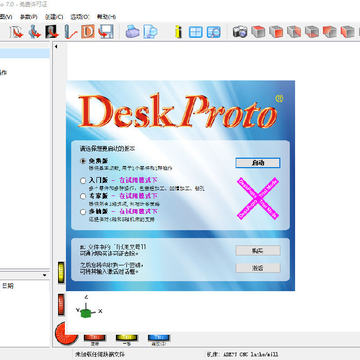Click the DeskProto logo on the splash dialog

[178, 112]
